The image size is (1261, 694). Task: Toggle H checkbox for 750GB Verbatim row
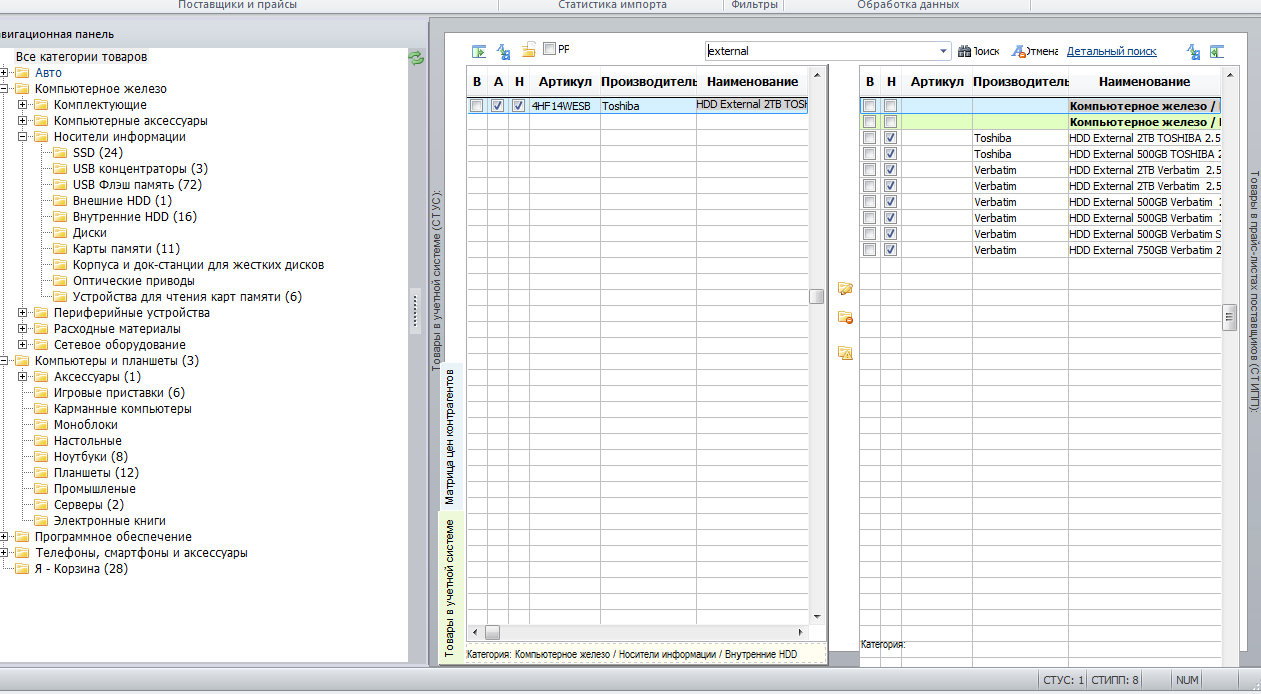tap(890, 250)
